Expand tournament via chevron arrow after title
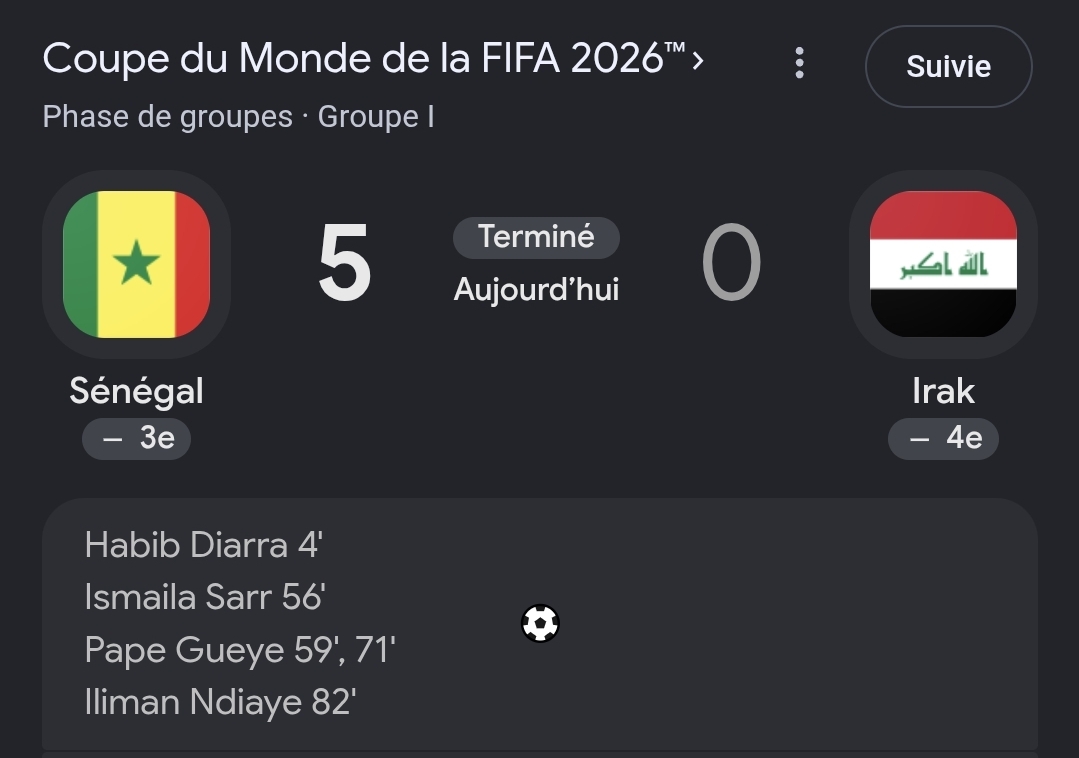This screenshot has width=1079, height=758. (698, 61)
